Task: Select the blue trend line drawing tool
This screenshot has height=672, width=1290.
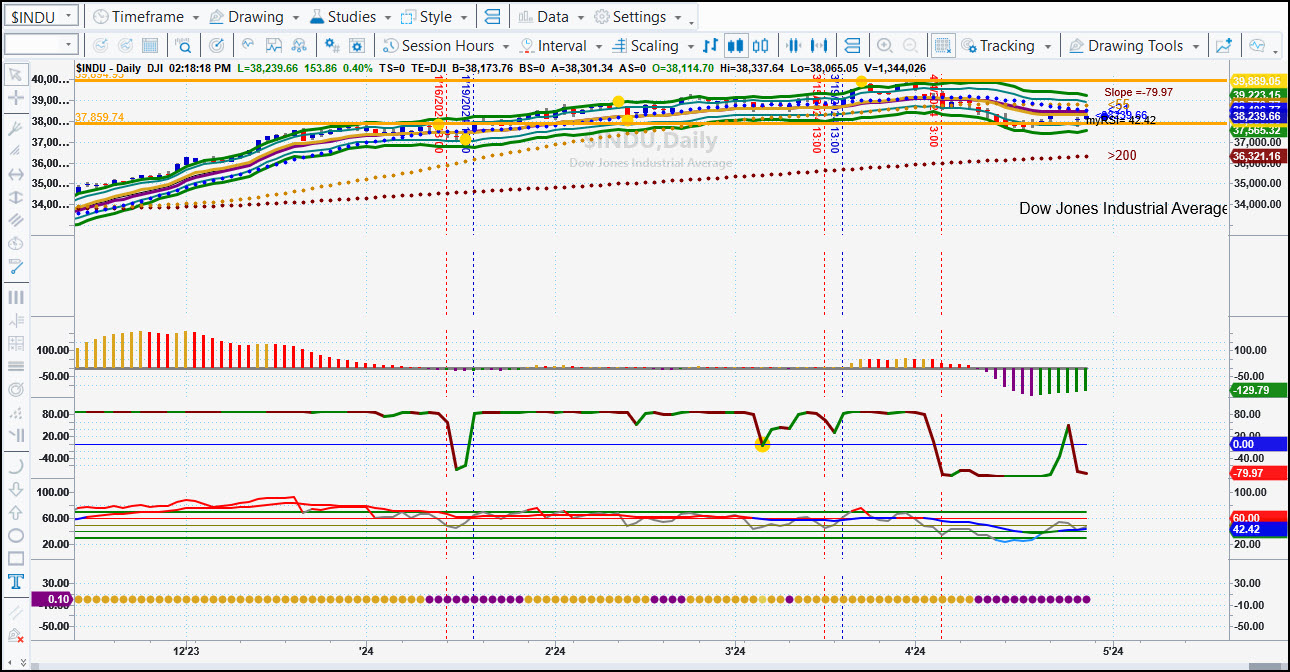Action: (x=16, y=267)
